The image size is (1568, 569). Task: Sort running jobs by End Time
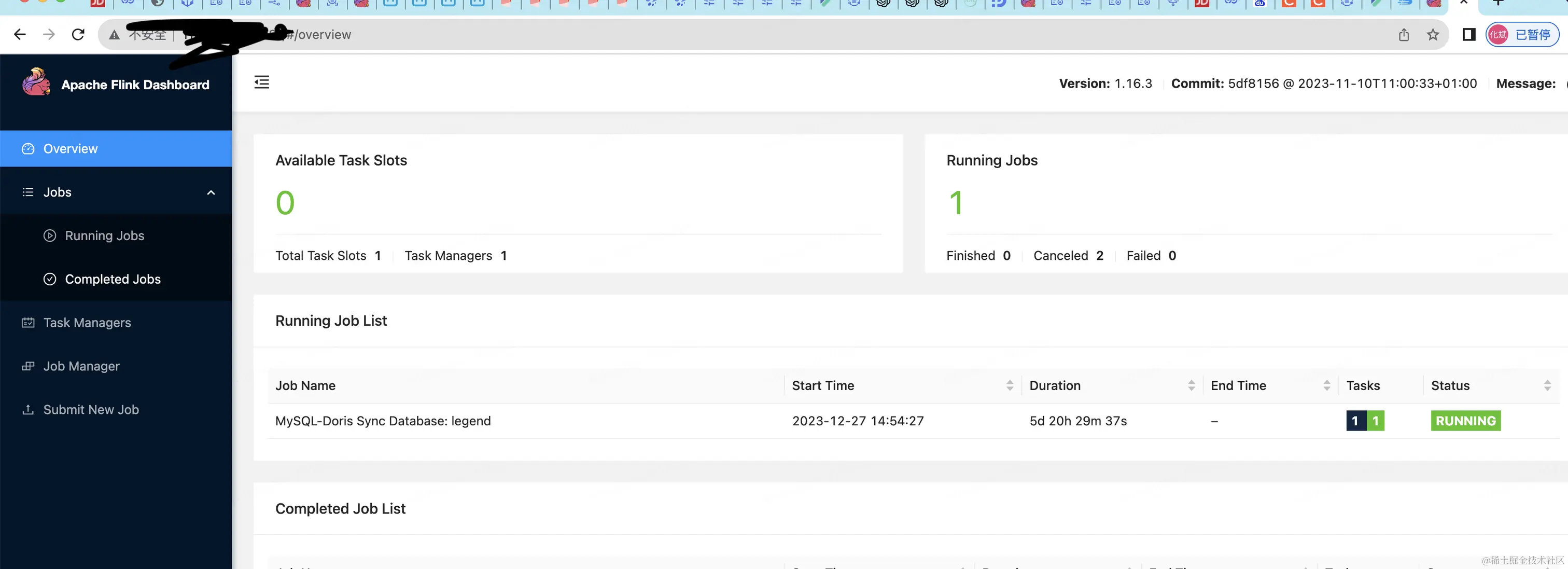tap(1326, 385)
